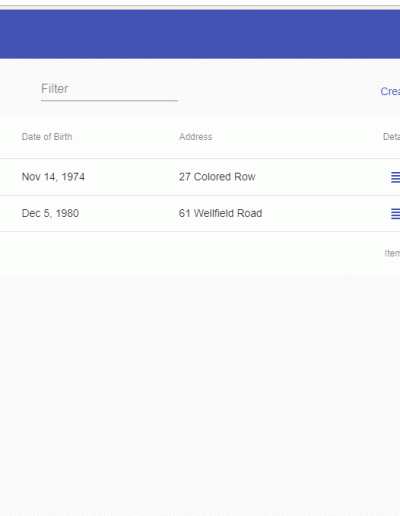Viewport: 400px width, 516px height.
Task: Click the underline beneath the Filter field
Action: [x=109, y=100]
